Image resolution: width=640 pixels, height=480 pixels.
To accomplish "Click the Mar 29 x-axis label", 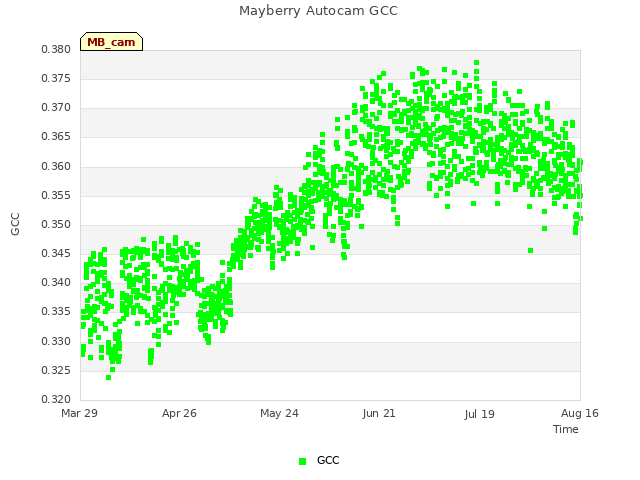I will [80, 413].
